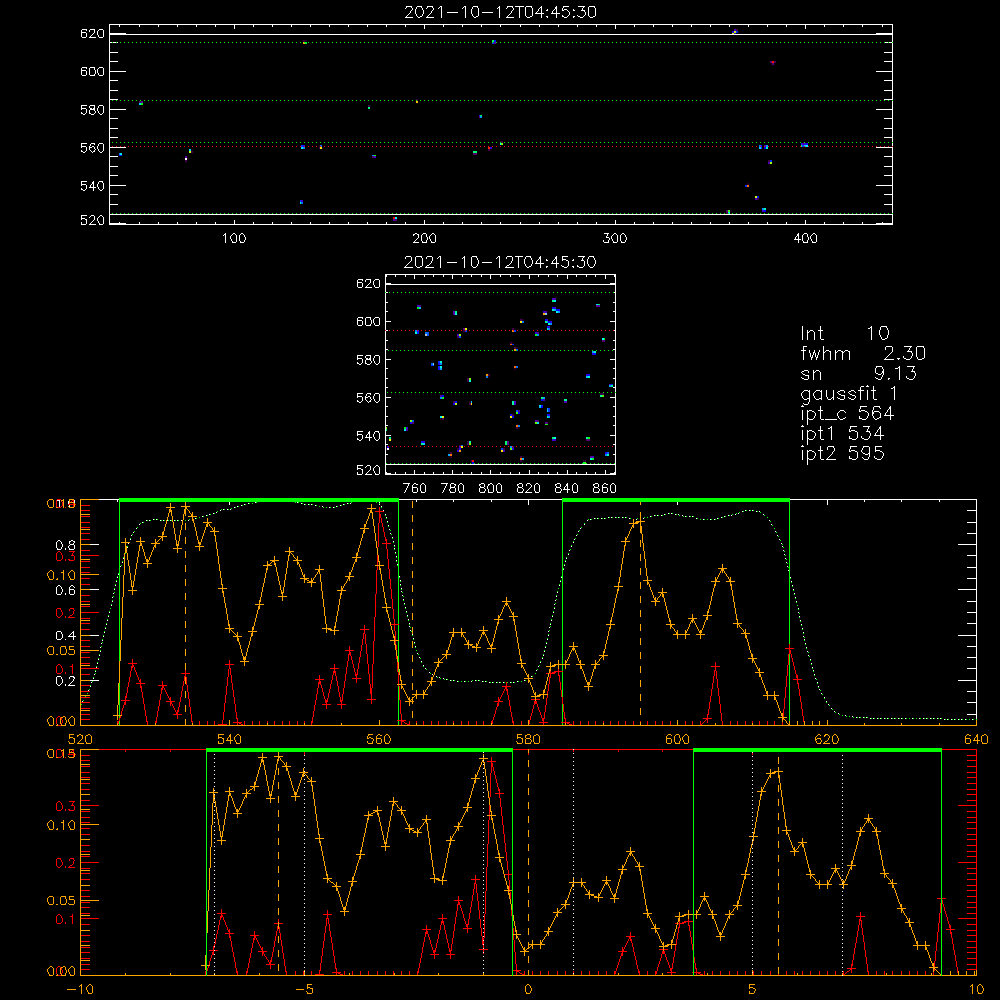The height and width of the screenshot is (1000, 1000).
Task: Click the x-axis tick label '300'
Action: [615, 239]
